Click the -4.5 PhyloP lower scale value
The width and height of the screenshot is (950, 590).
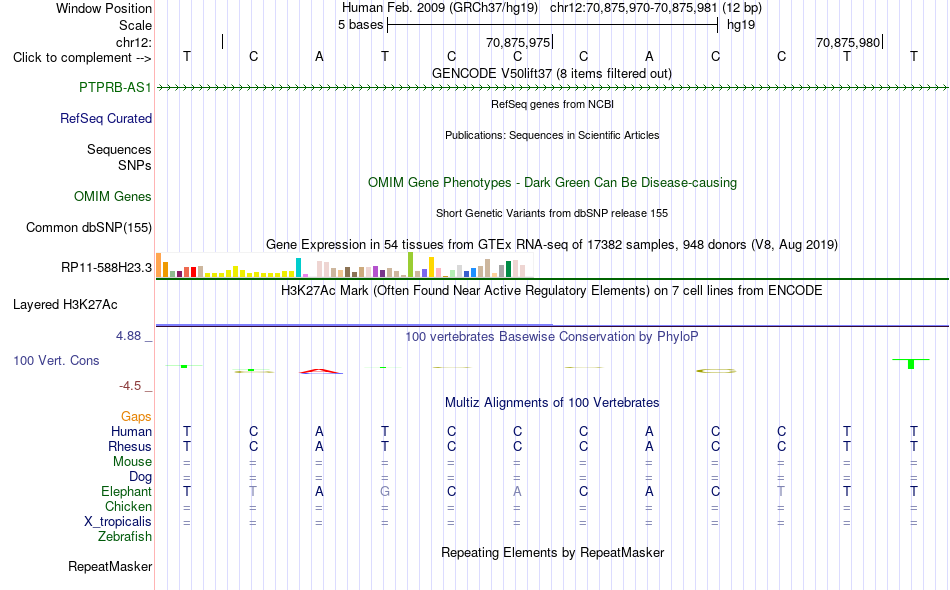tap(130, 386)
